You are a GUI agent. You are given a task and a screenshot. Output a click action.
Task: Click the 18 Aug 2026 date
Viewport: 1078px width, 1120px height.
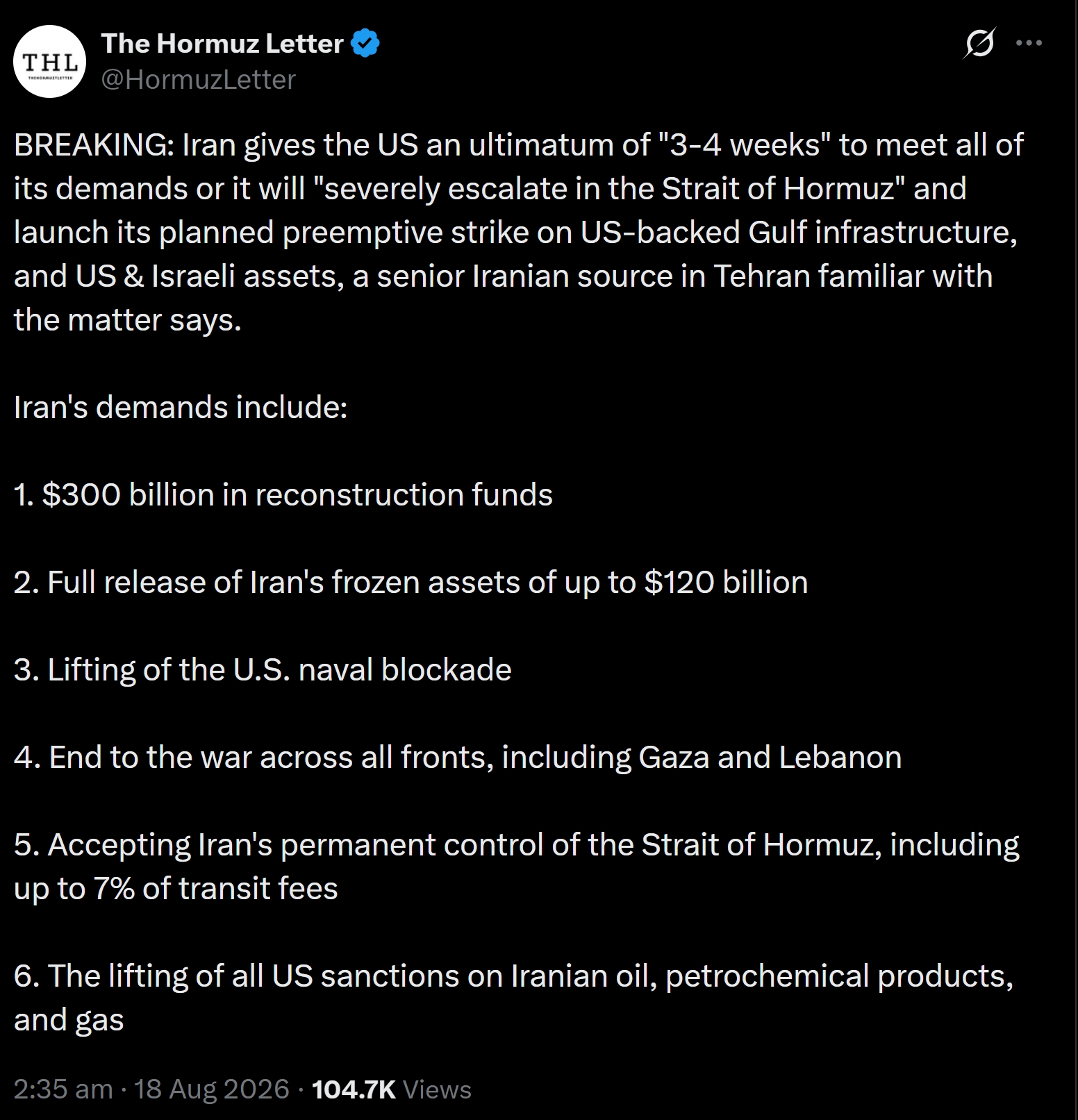tap(211, 1089)
